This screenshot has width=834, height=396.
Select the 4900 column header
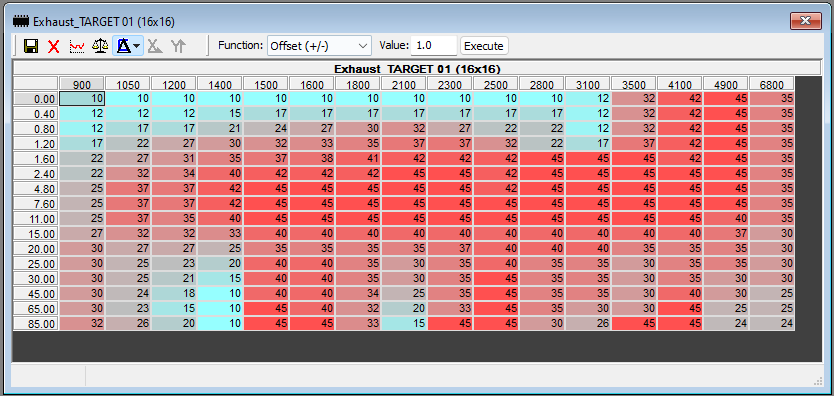[x=726, y=84]
